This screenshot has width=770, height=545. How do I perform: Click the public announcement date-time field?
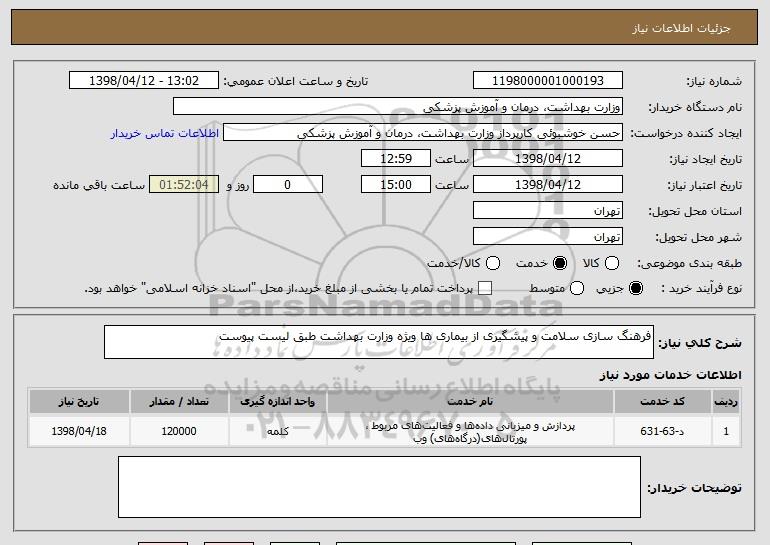(144, 81)
